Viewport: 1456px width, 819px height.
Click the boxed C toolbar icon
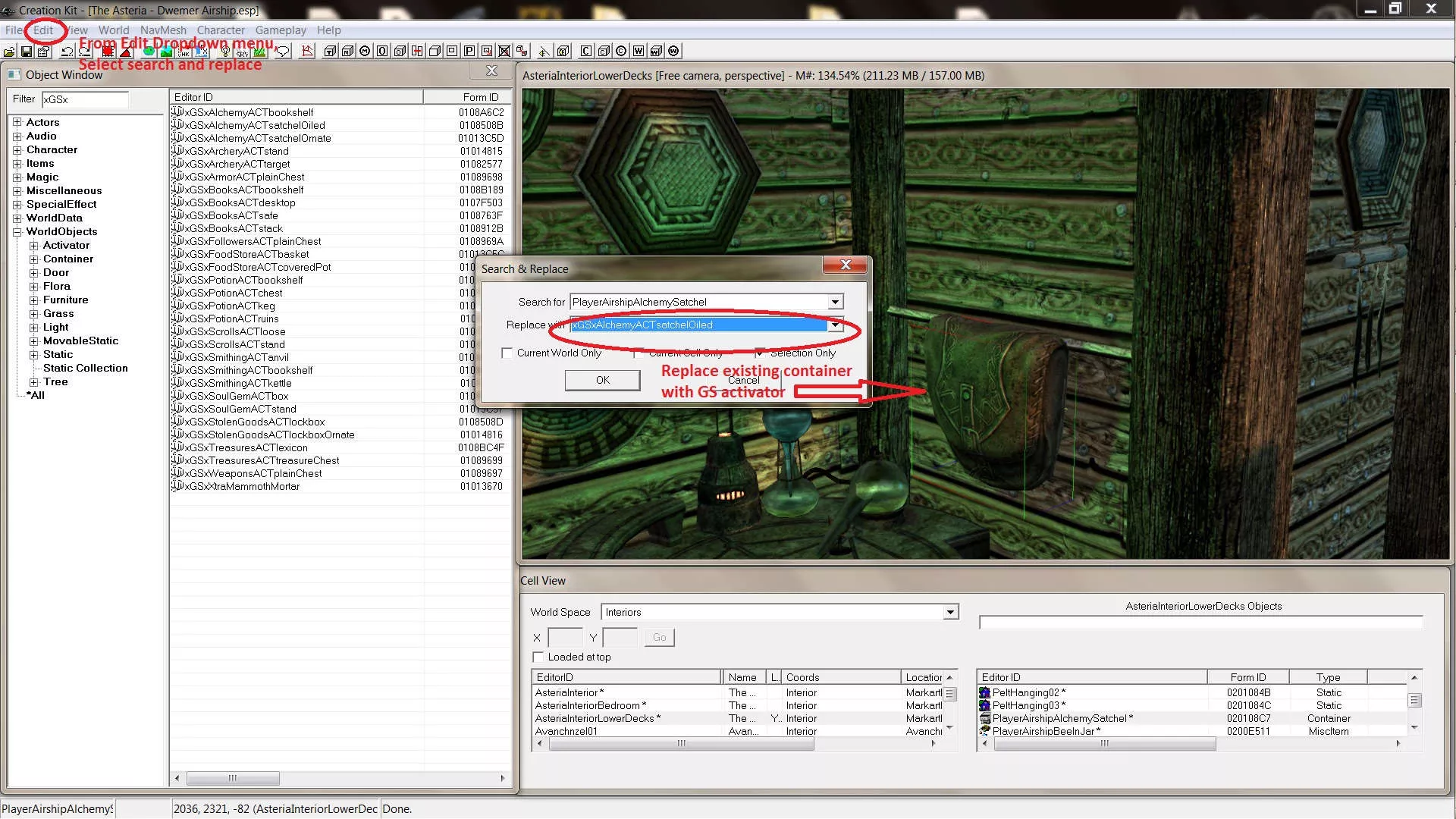586,52
